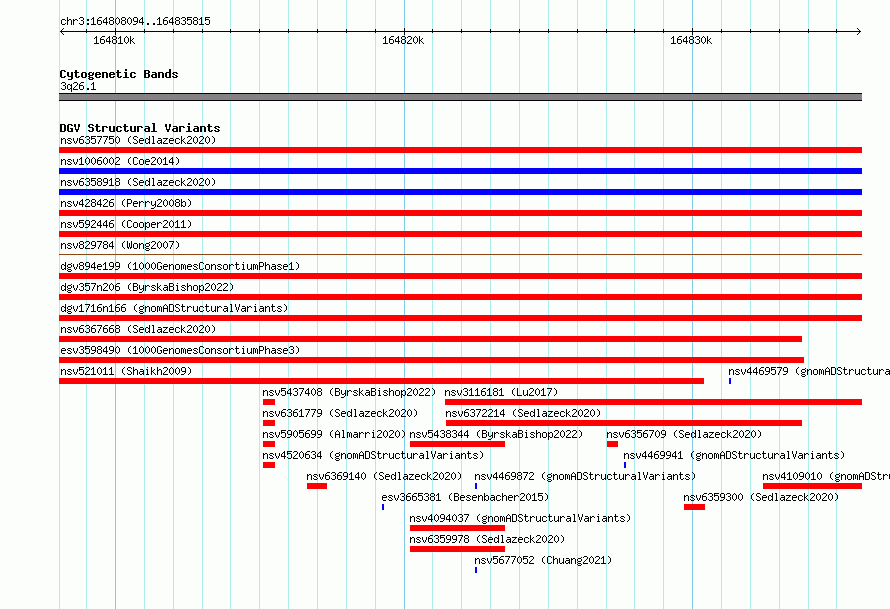
Task: Open the nsv6369140 (Sedlazeck2020) label
Action: 384,476
